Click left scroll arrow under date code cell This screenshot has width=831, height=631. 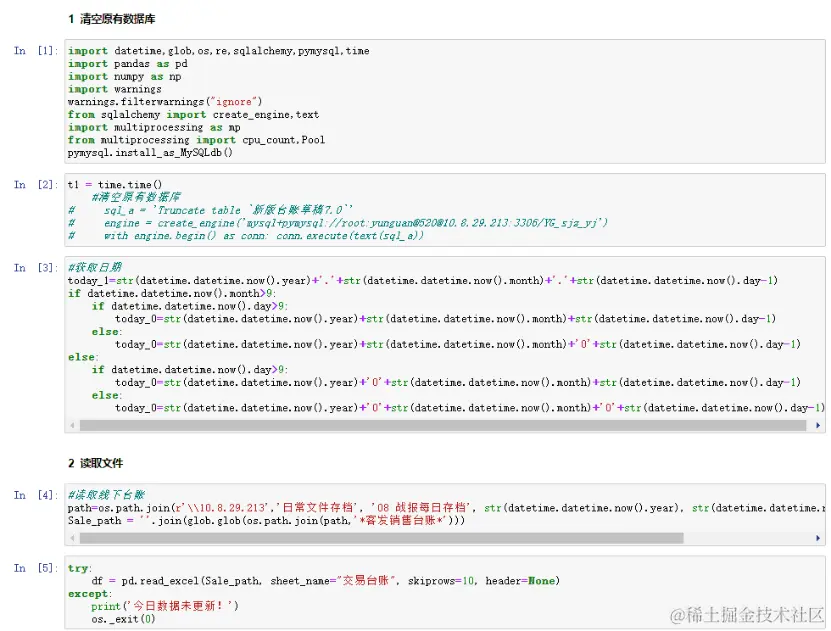pyautogui.click(x=72, y=425)
